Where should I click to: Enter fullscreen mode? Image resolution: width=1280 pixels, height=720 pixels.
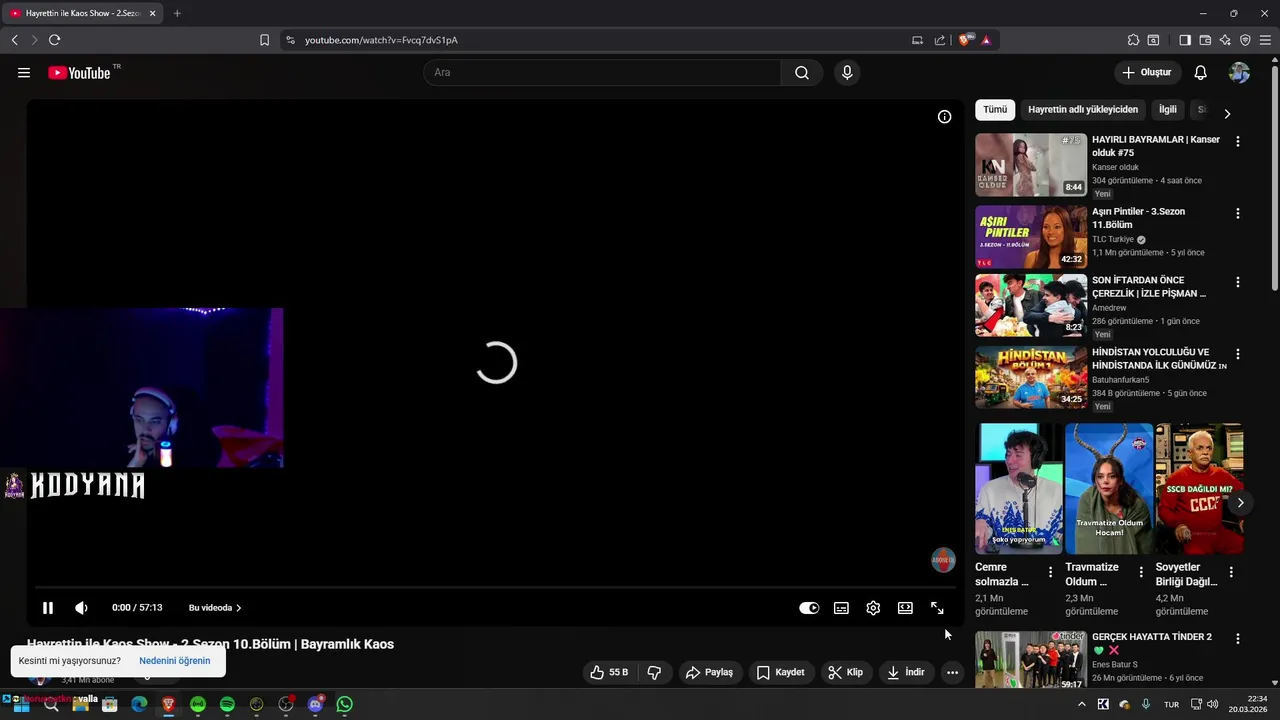pos(937,608)
